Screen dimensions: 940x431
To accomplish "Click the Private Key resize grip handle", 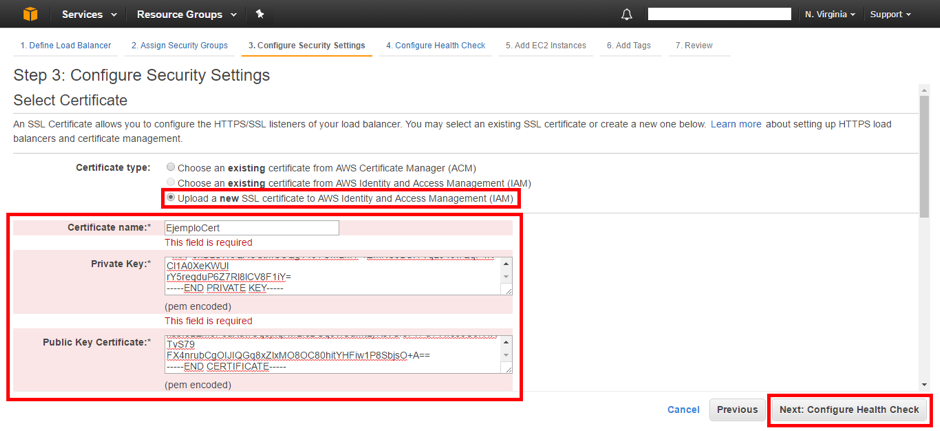I will [x=508, y=290].
